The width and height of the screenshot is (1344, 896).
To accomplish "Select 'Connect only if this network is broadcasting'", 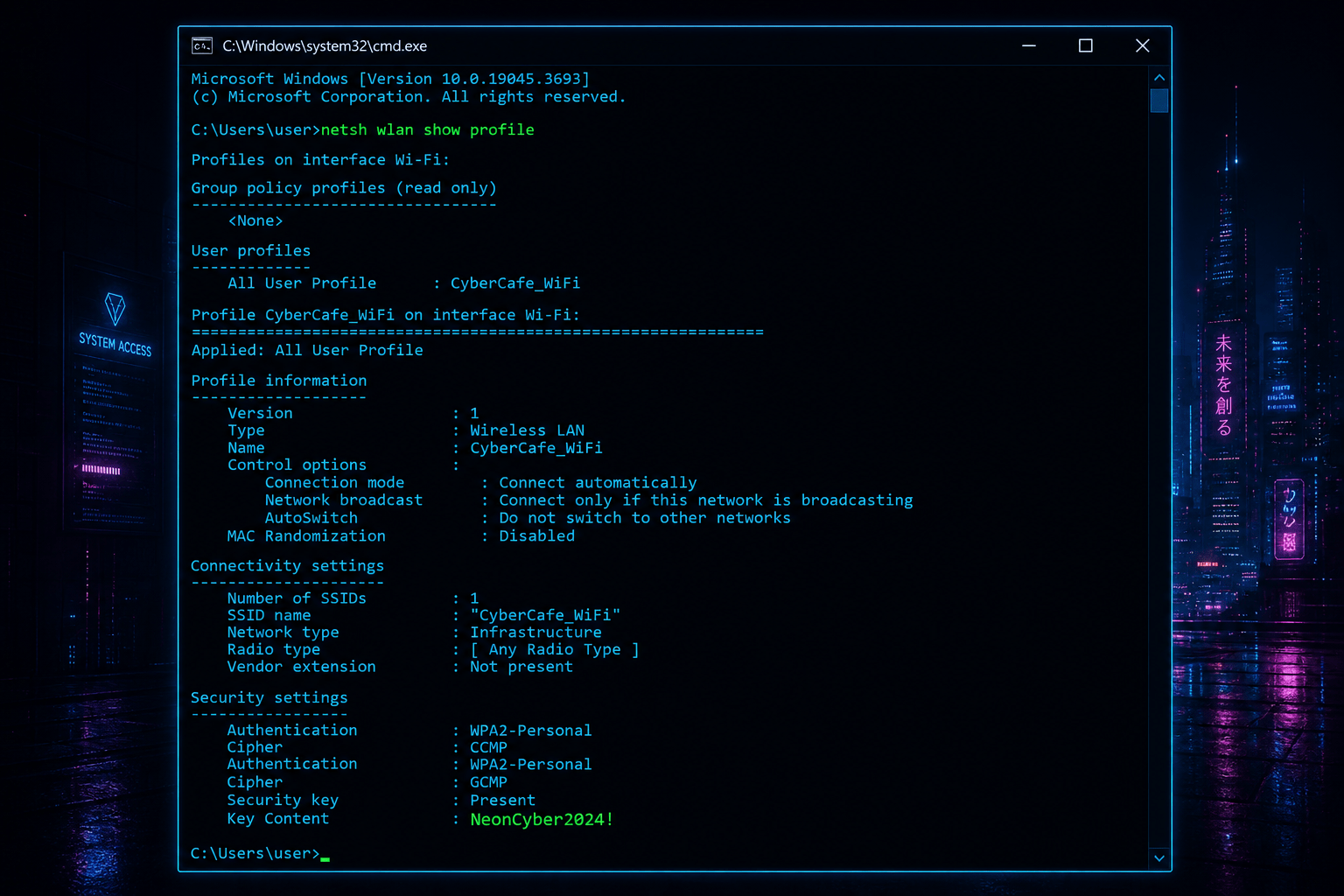I will click(706, 500).
